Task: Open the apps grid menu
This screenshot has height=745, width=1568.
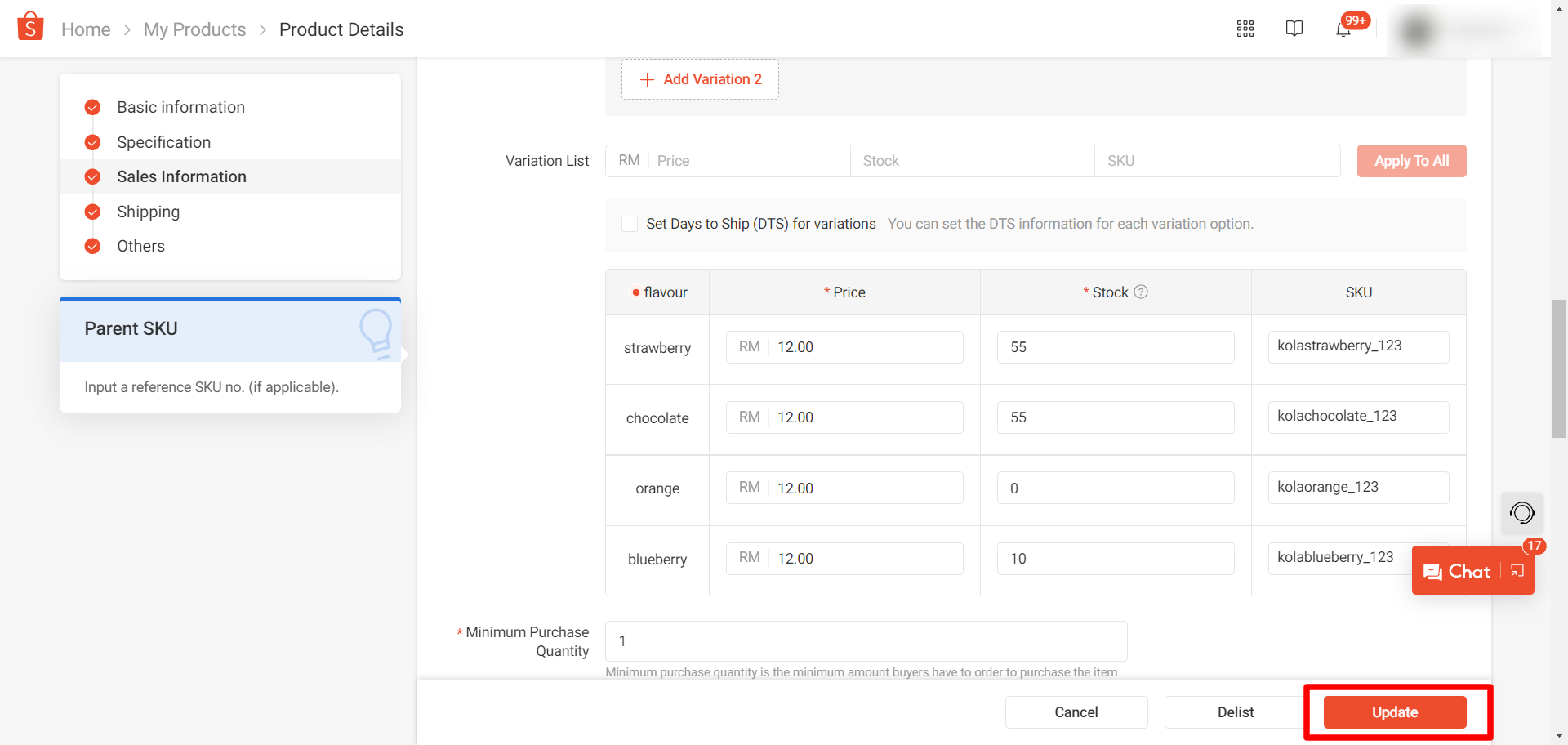Action: pyautogui.click(x=1245, y=29)
